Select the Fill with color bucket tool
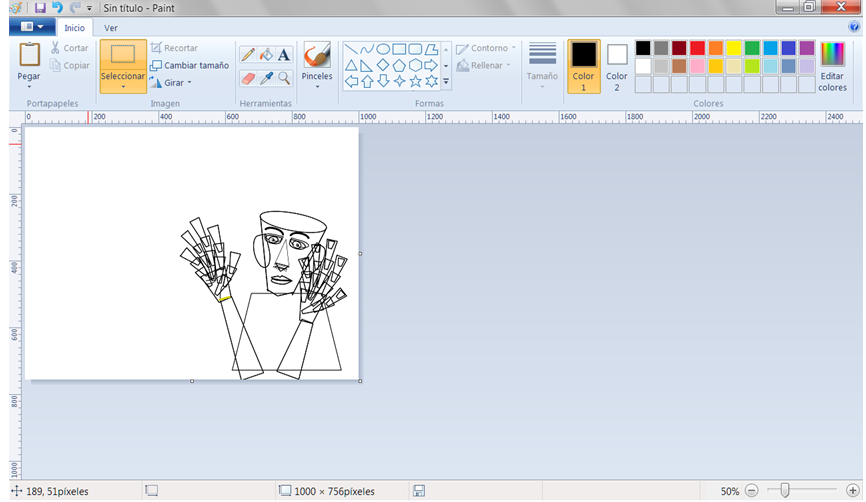The height and width of the screenshot is (502, 866). click(266, 55)
